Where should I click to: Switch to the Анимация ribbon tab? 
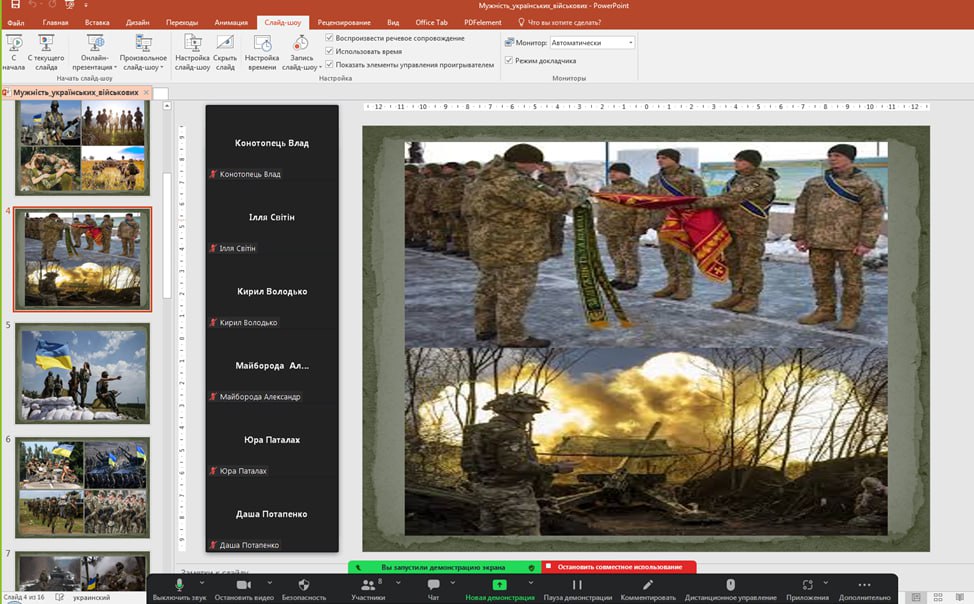(231, 22)
